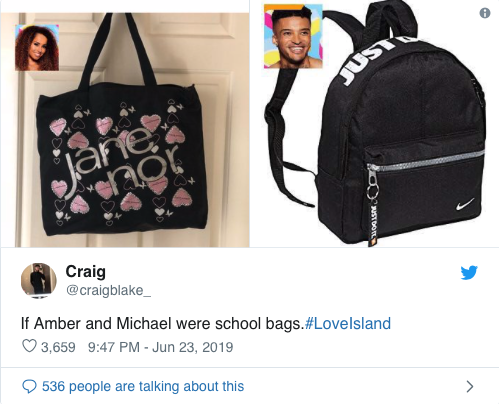The height and width of the screenshot is (404, 499).
Task: Click the 3,659 likes count
Action: [58, 347]
